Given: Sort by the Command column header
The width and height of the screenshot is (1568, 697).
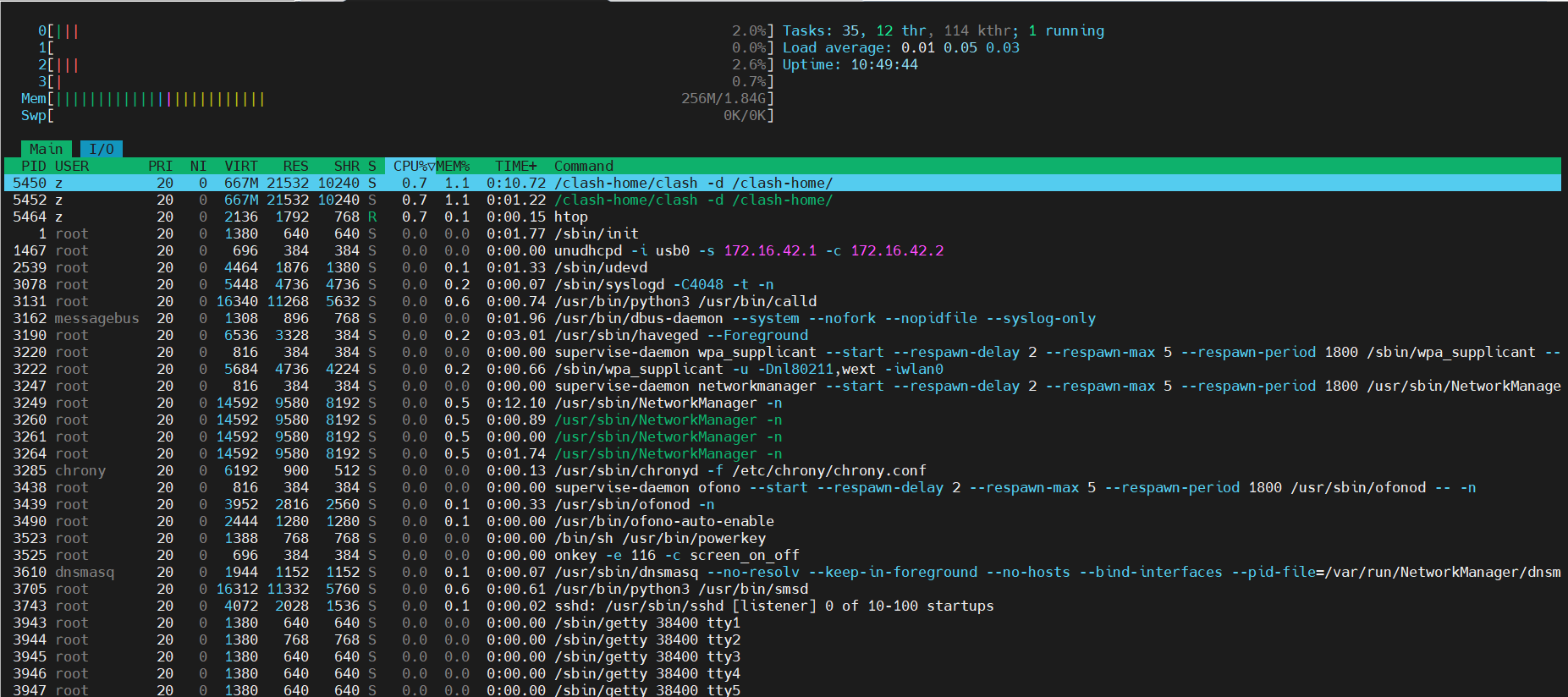Looking at the screenshot, I should coord(584,166).
